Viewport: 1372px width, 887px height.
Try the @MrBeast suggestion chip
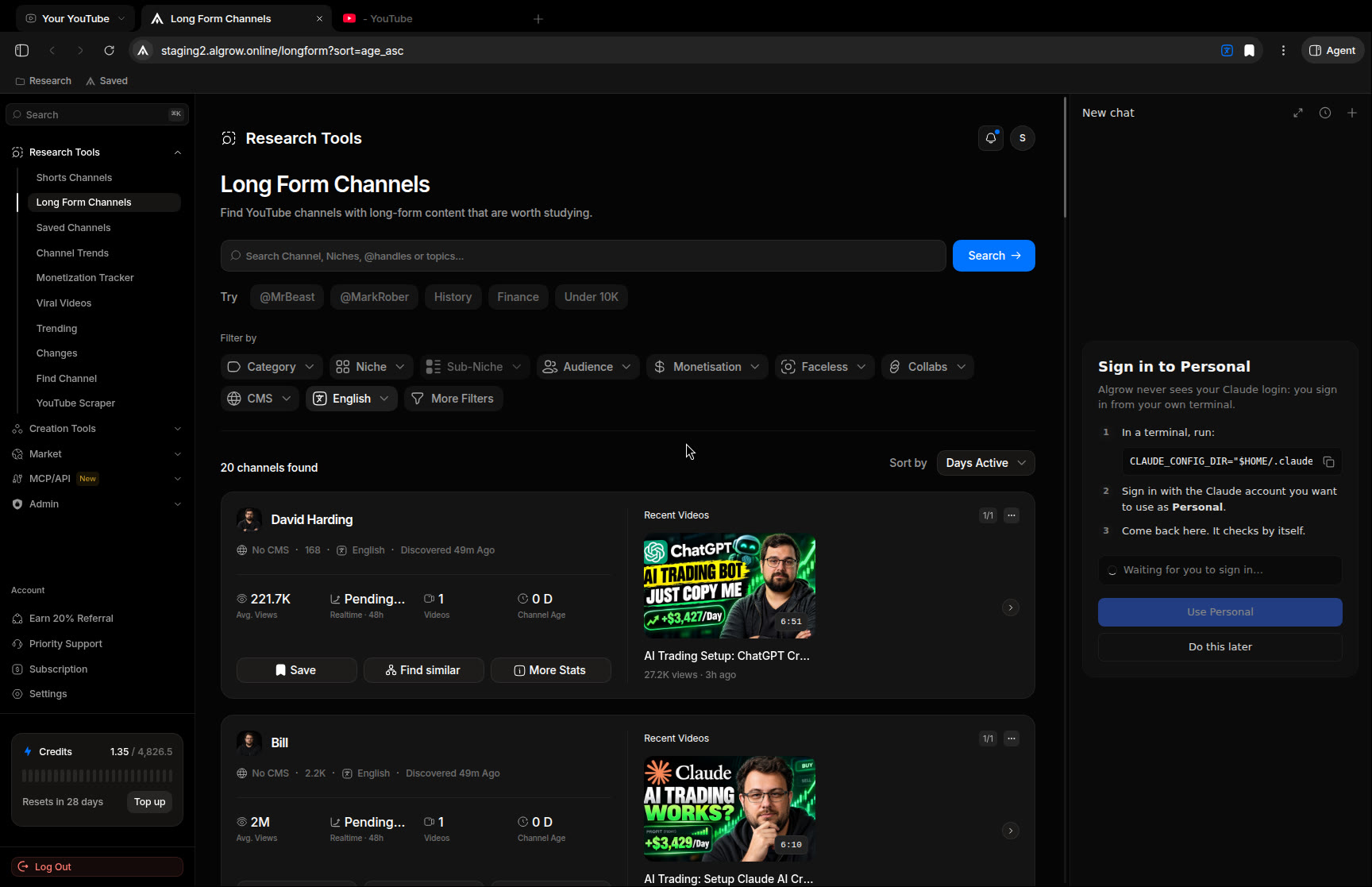(287, 297)
